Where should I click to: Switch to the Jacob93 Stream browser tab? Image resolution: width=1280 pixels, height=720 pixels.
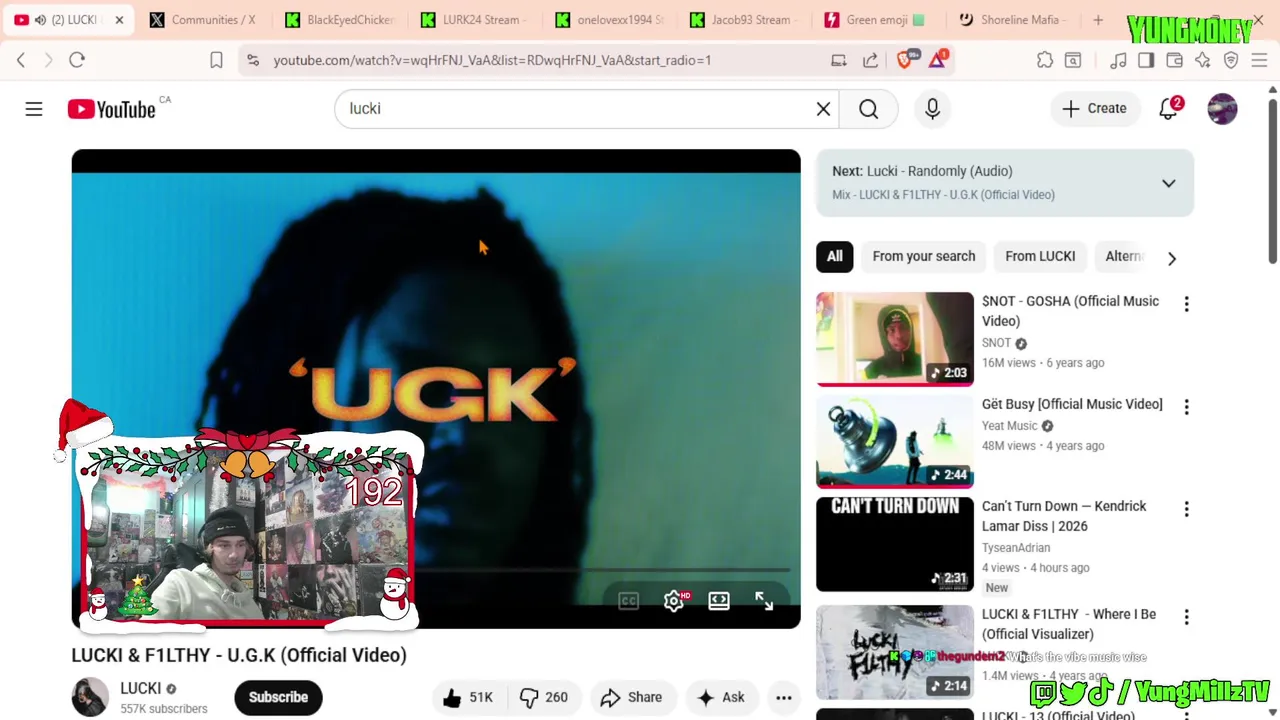(x=744, y=20)
